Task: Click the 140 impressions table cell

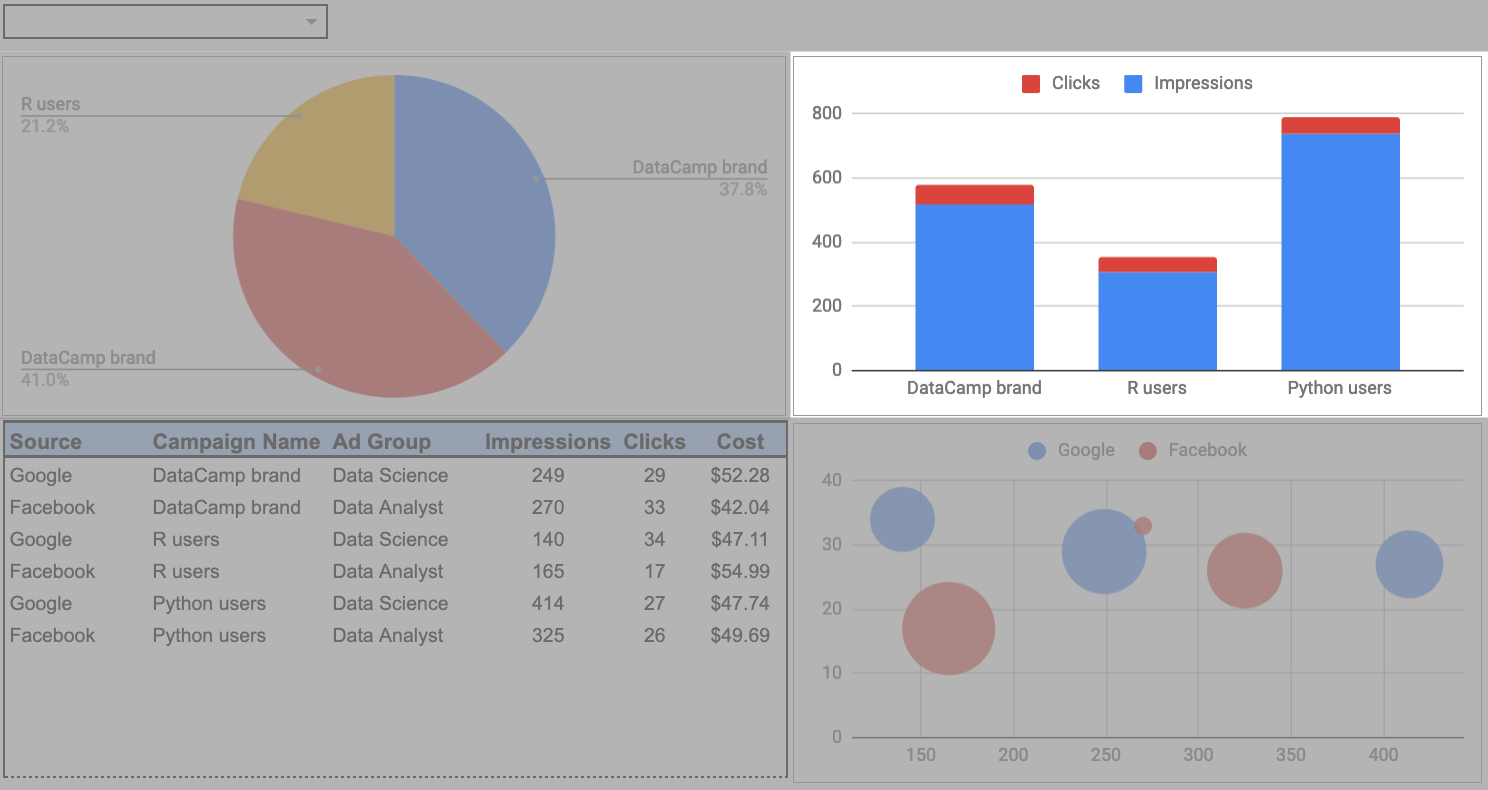Action: [548, 540]
